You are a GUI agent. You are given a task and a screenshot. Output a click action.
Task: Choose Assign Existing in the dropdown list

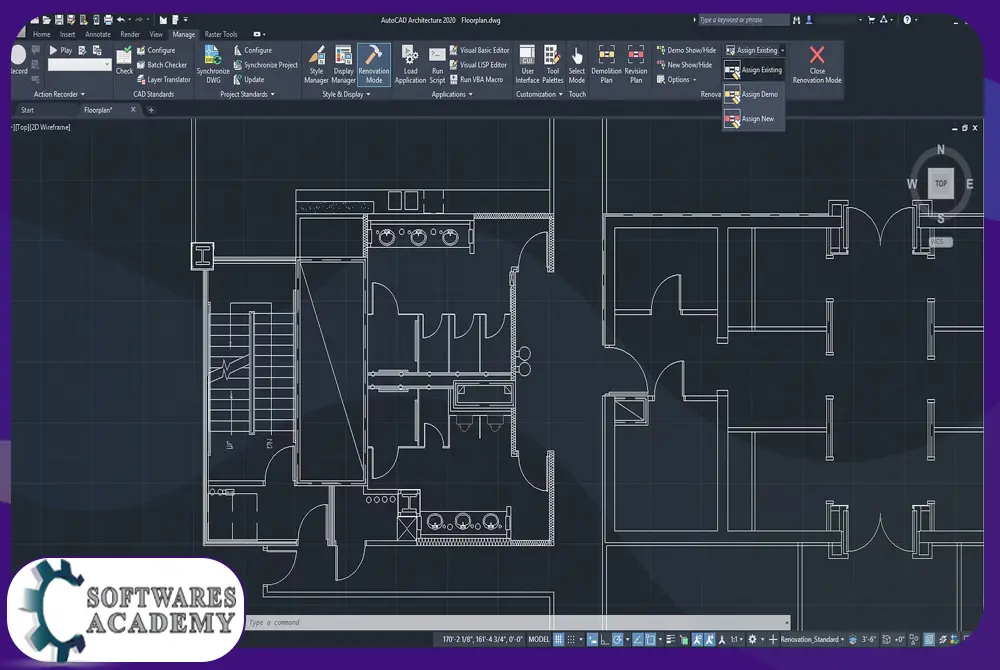[x=753, y=69]
